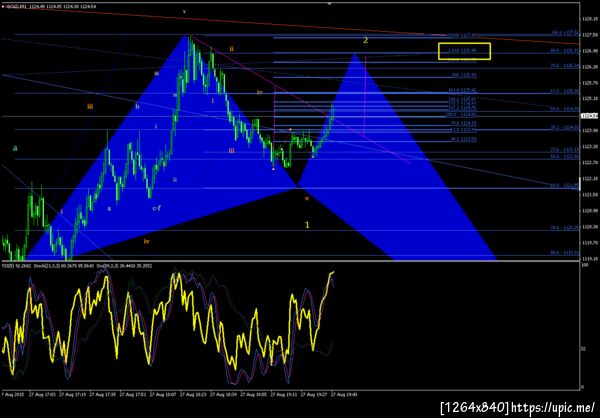Screen dimensions: 600x418
Task: Click the yellow wave label 1
Action: click(307, 225)
